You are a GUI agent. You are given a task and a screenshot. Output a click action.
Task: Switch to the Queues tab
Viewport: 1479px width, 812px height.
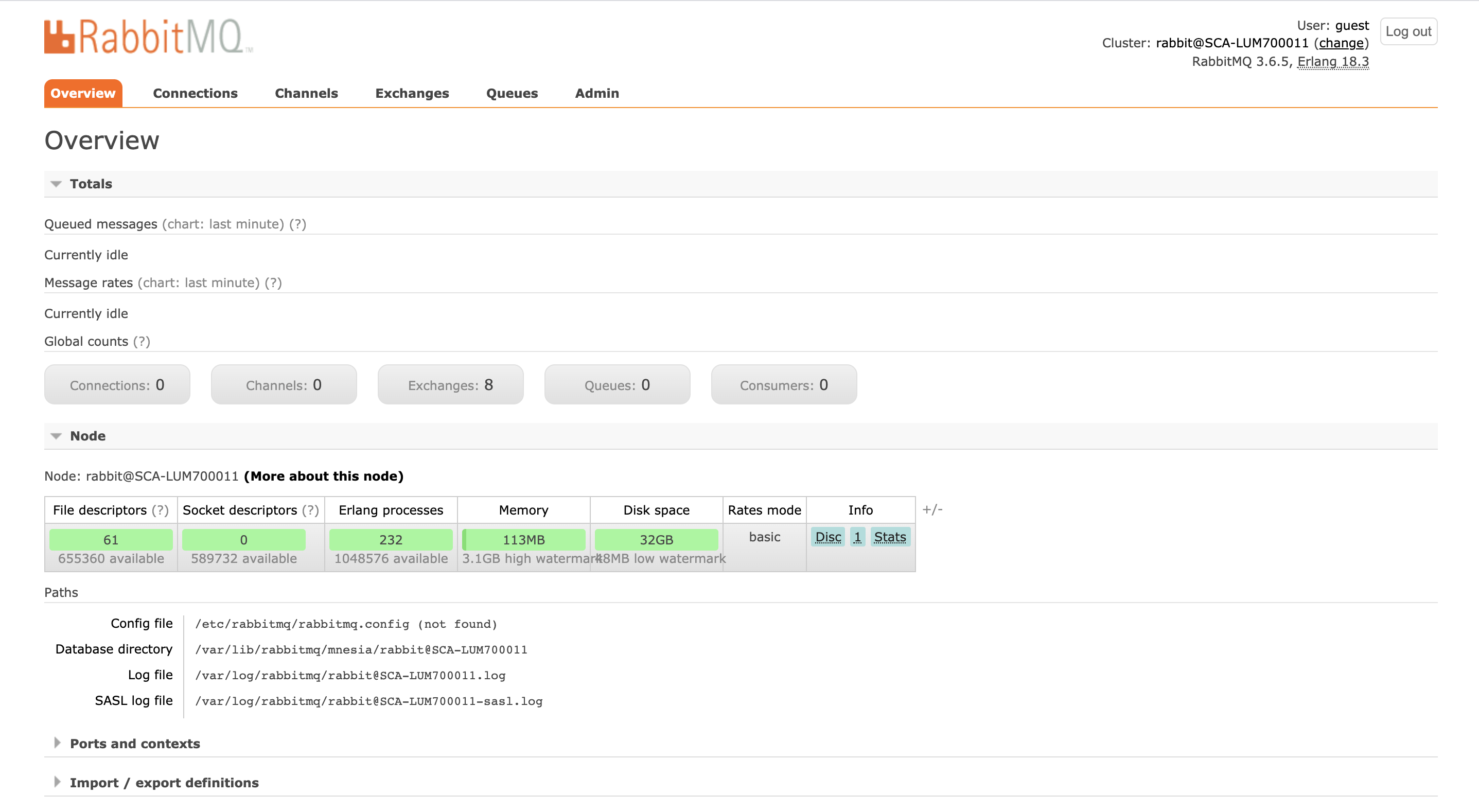512,93
